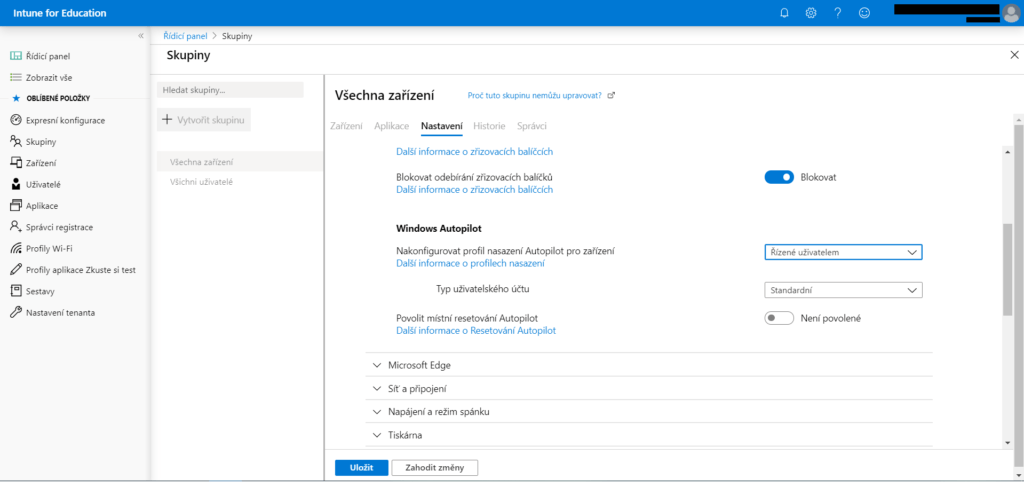The height and width of the screenshot is (502, 1024).
Task: Open the Další informace o Resetování Autopilot link
Action: click(x=476, y=330)
